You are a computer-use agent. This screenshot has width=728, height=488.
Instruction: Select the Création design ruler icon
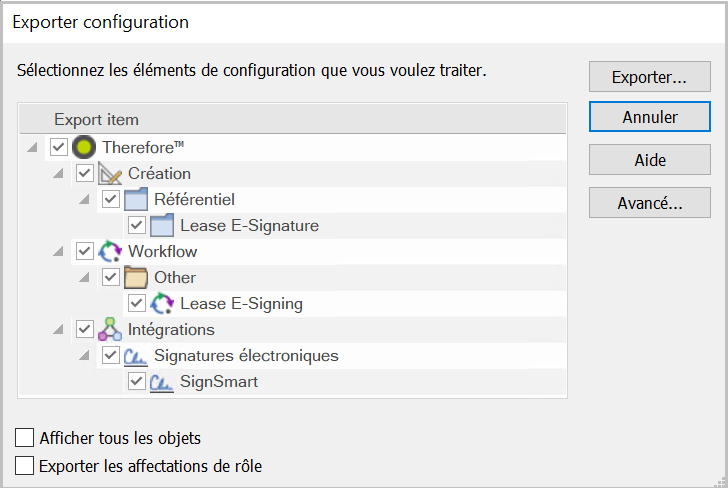(x=110, y=174)
